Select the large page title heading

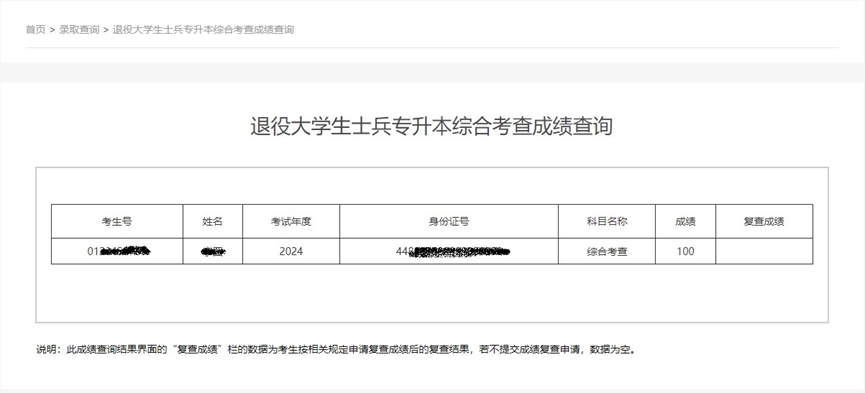click(431, 126)
